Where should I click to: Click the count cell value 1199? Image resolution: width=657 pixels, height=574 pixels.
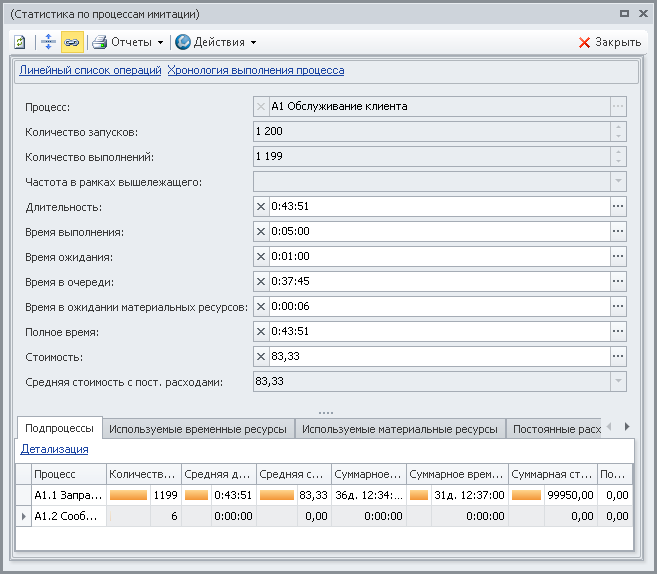tap(165, 495)
